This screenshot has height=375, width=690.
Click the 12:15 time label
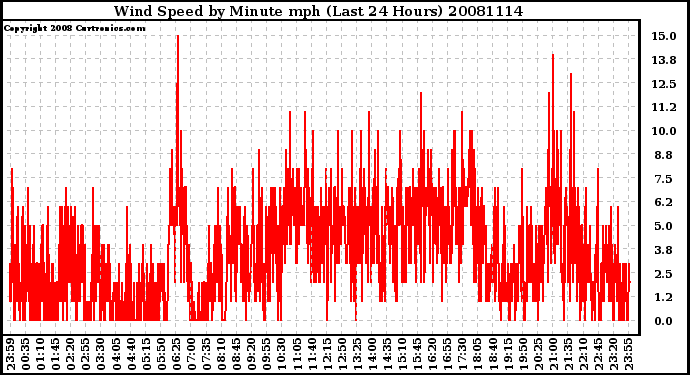click(x=327, y=354)
